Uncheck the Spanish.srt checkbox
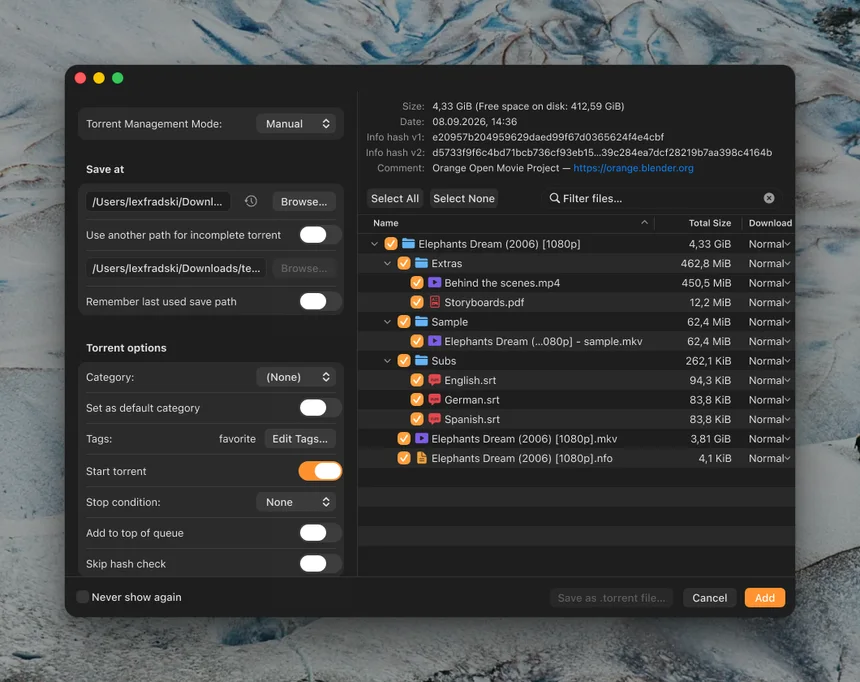This screenshot has height=682, width=860. click(417, 419)
